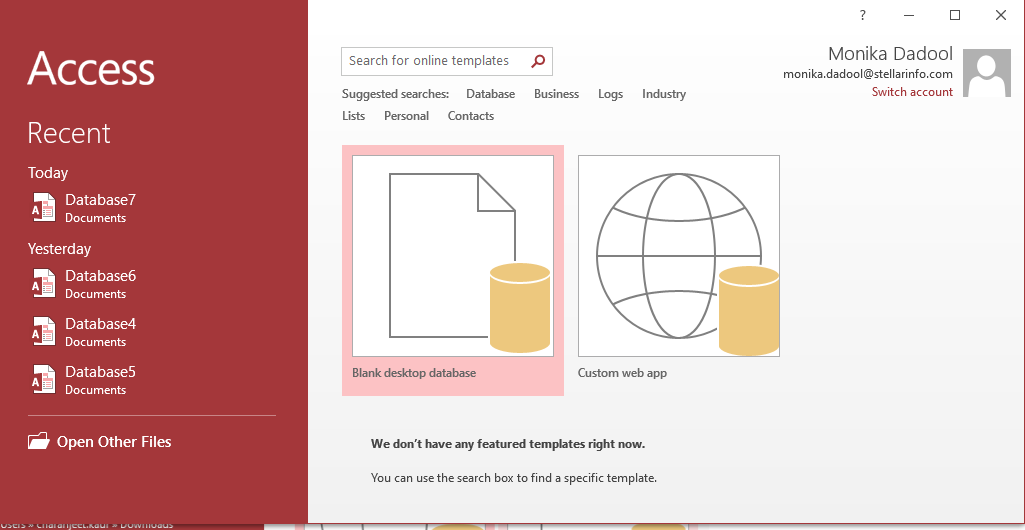Click the user profile avatar picture
The height and width of the screenshot is (530, 1025).
(986, 73)
